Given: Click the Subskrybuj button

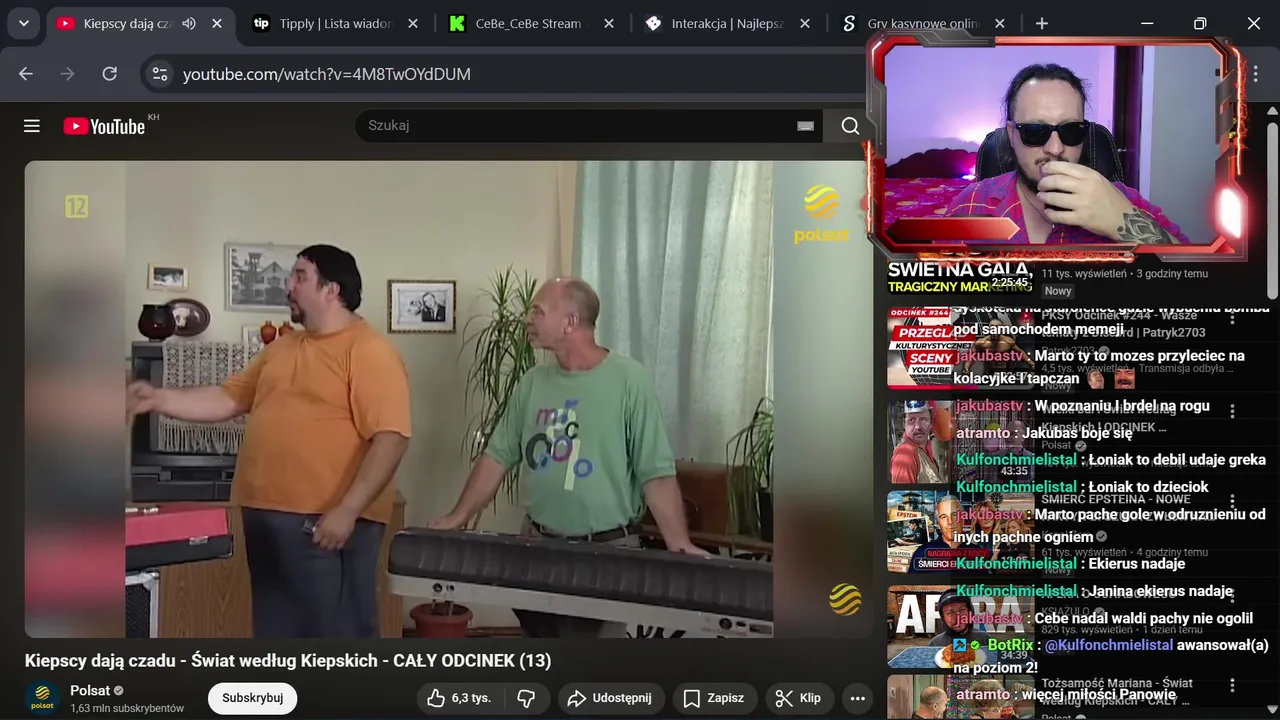Looking at the screenshot, I should (252, 698).
